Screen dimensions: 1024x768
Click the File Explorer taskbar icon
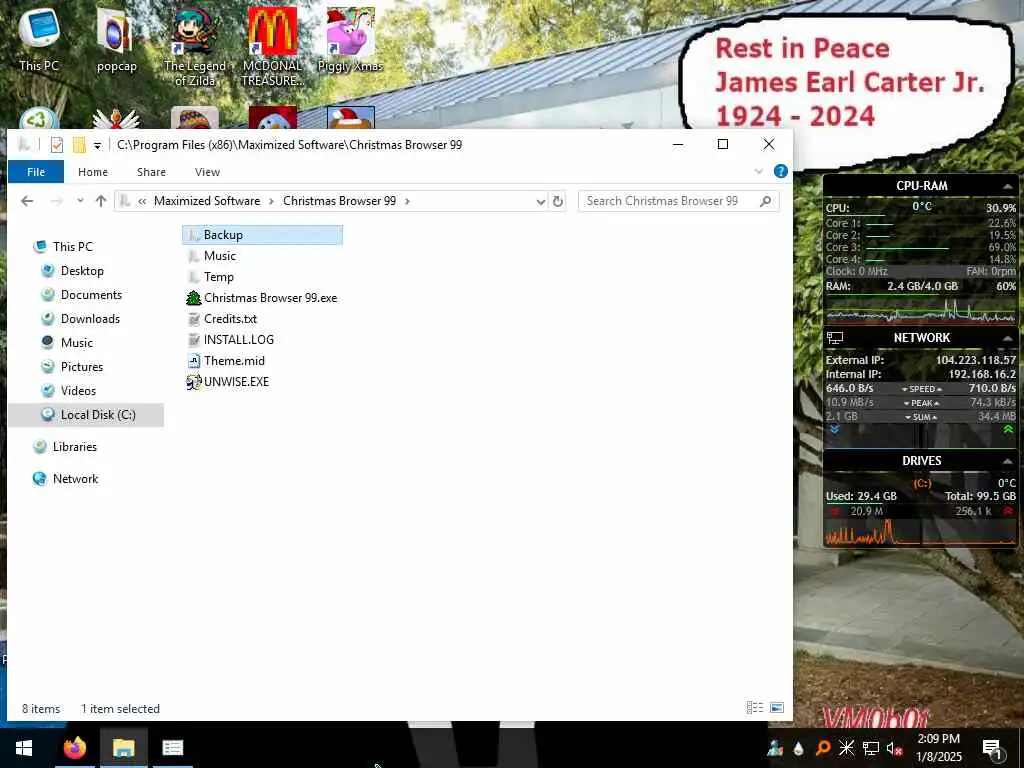click(x=123, y=748)
